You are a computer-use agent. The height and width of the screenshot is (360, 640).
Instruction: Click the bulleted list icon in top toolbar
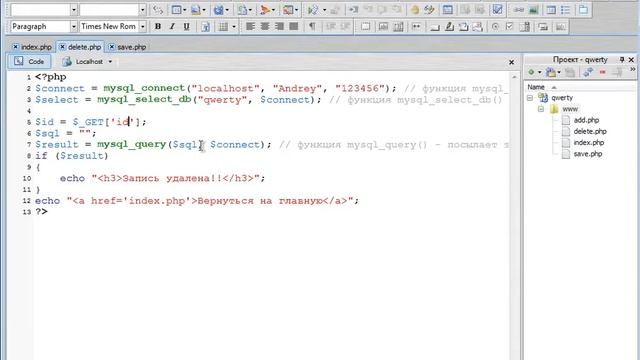click(565, 9)
